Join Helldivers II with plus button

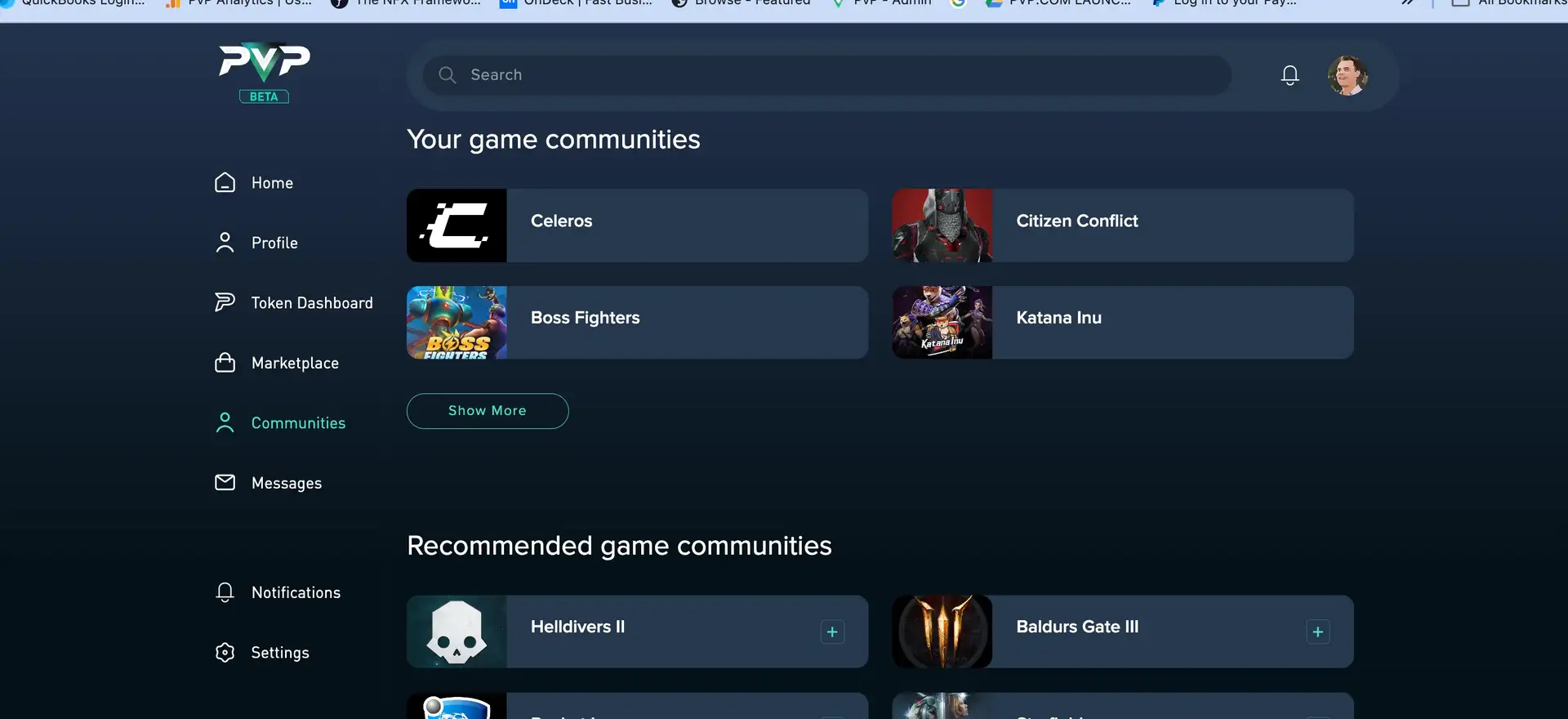(832, 632)
